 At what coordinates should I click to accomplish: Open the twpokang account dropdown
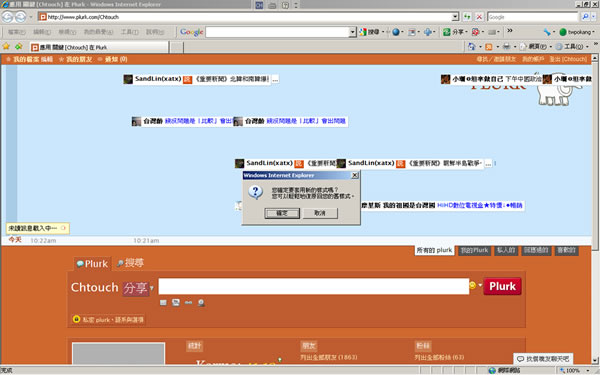577,32
